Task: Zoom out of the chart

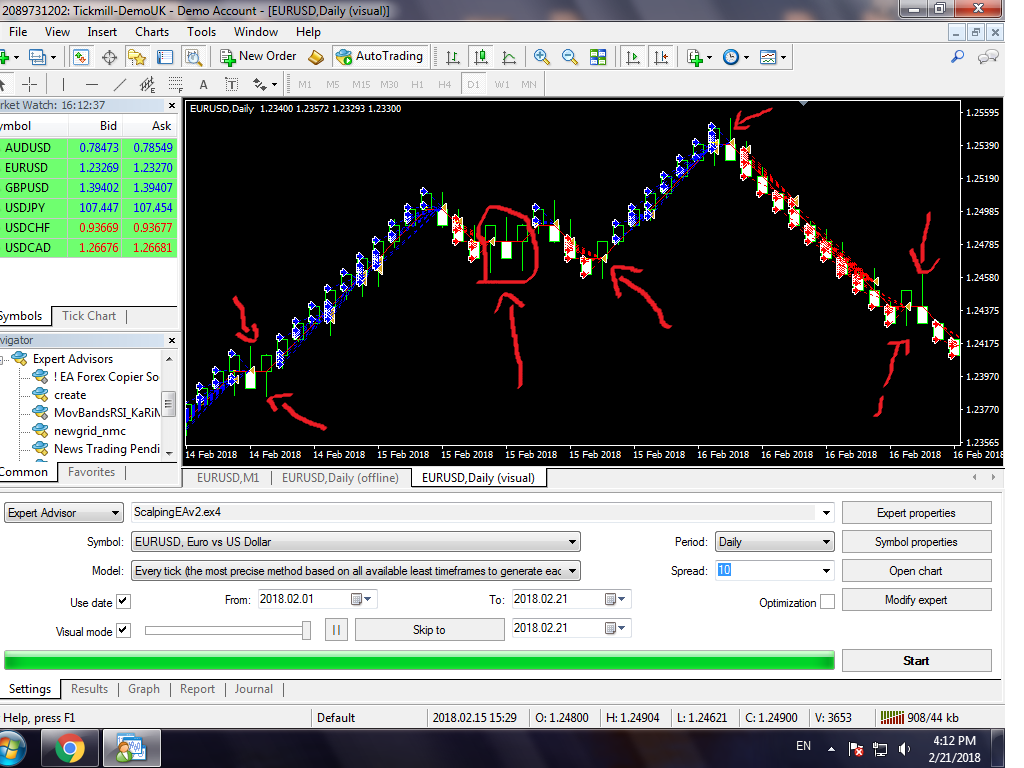Action: tap(570, 57)
